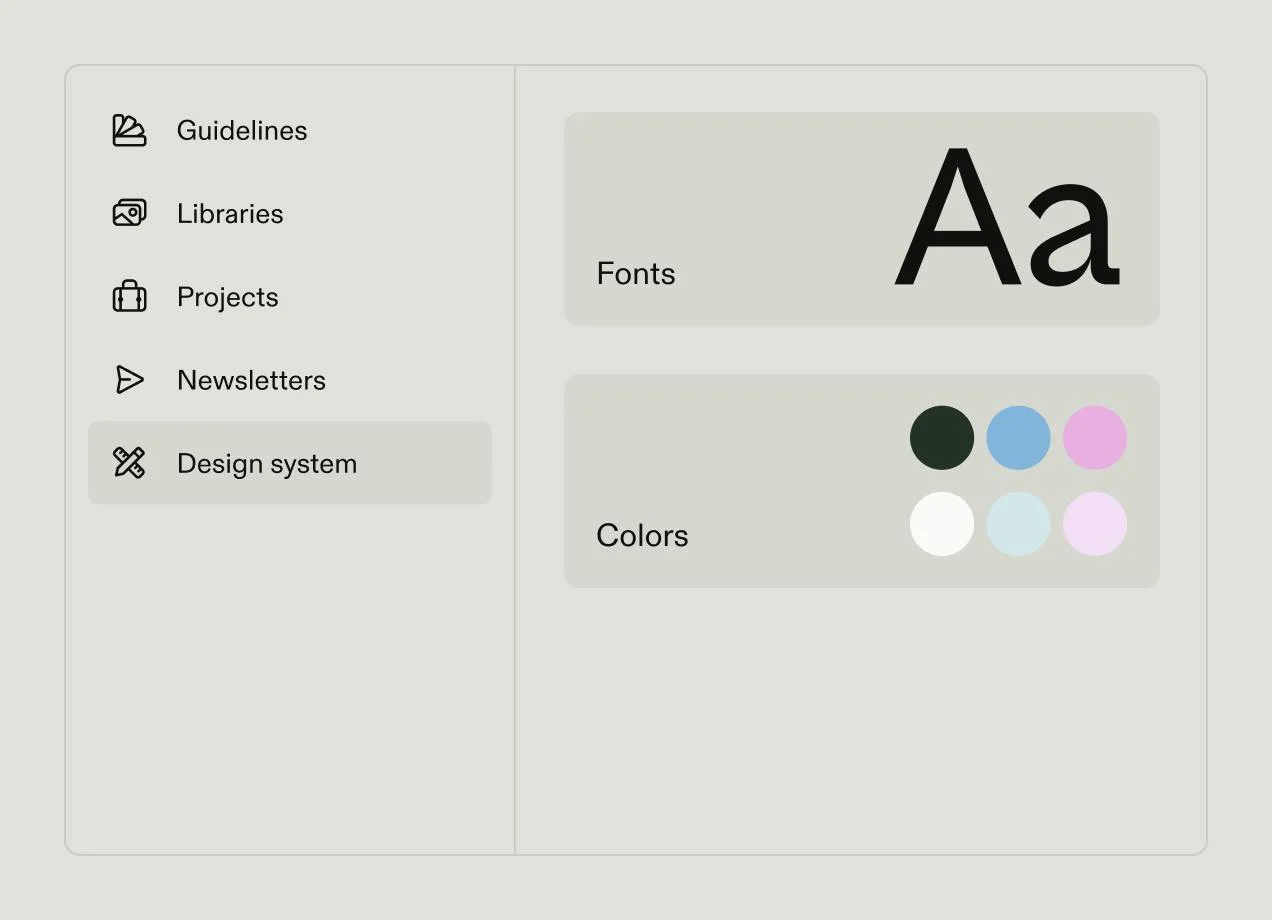Pick the medium blue color swatch
Viewport: 1272px width, 920px height.
pos(1018,438)
